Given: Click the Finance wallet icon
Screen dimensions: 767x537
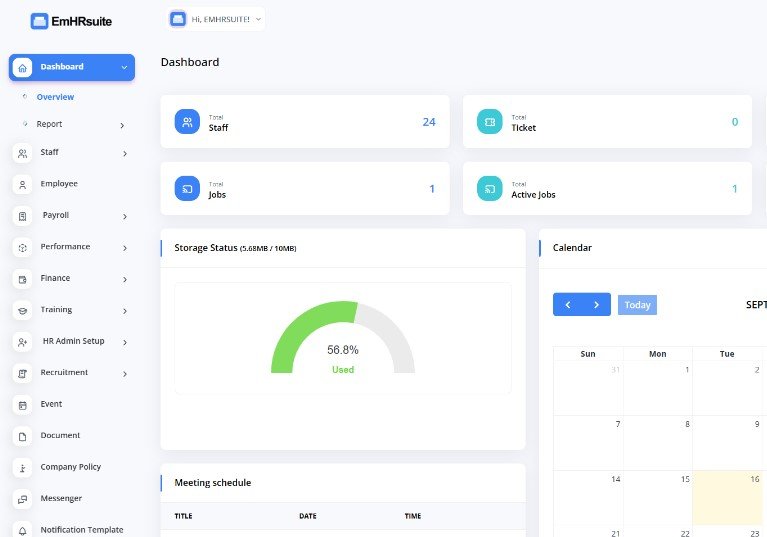Looking at the screenshot, I should 23,279.
